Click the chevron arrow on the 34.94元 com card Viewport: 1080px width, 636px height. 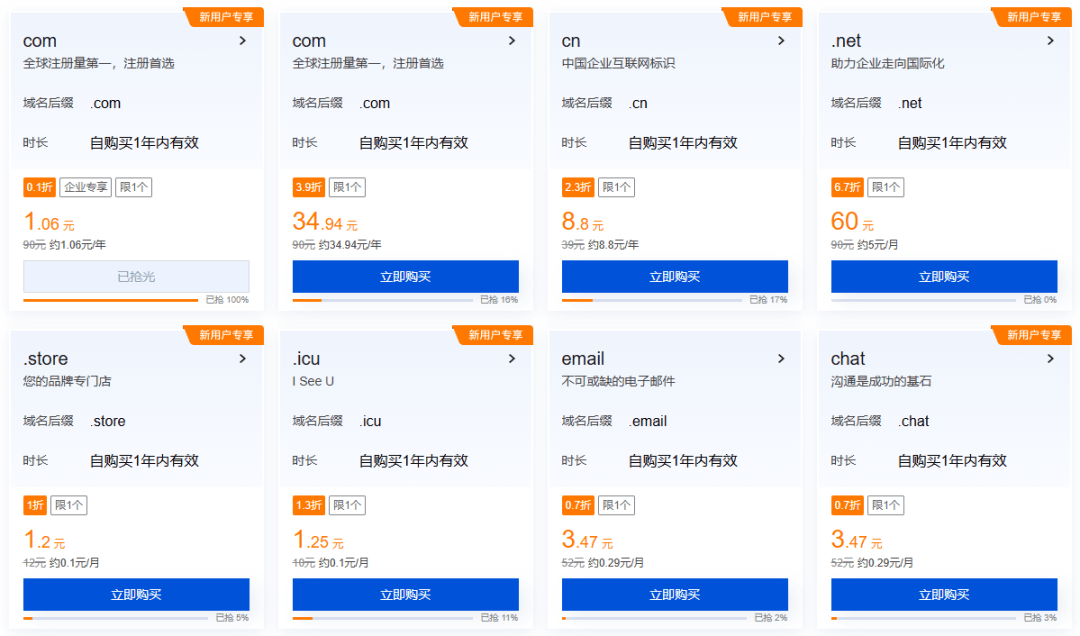512,41
